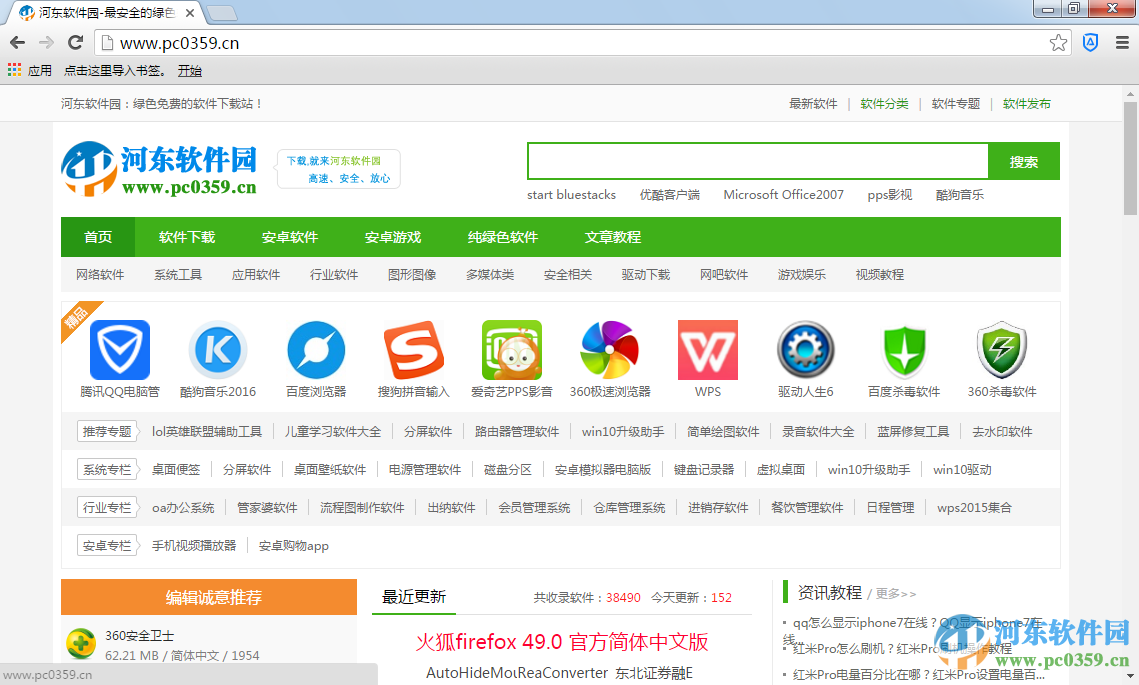Click the 爱奇艺PPS影音 icon

[x=511, y=350]
